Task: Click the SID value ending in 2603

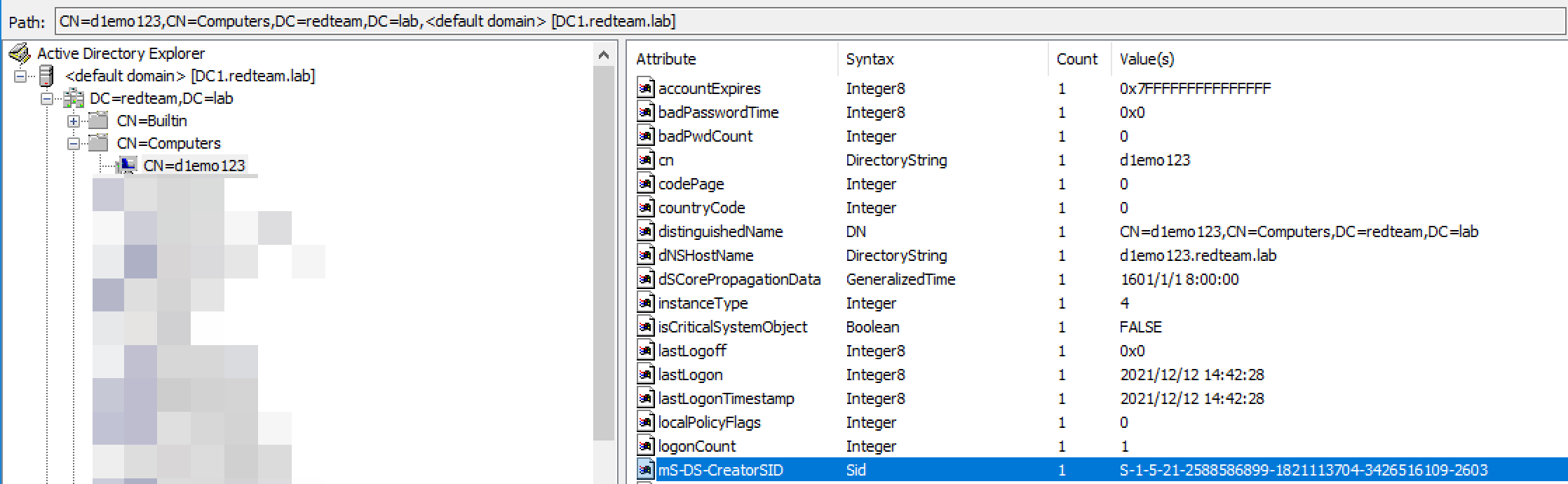Action: tap(1304, 470)
